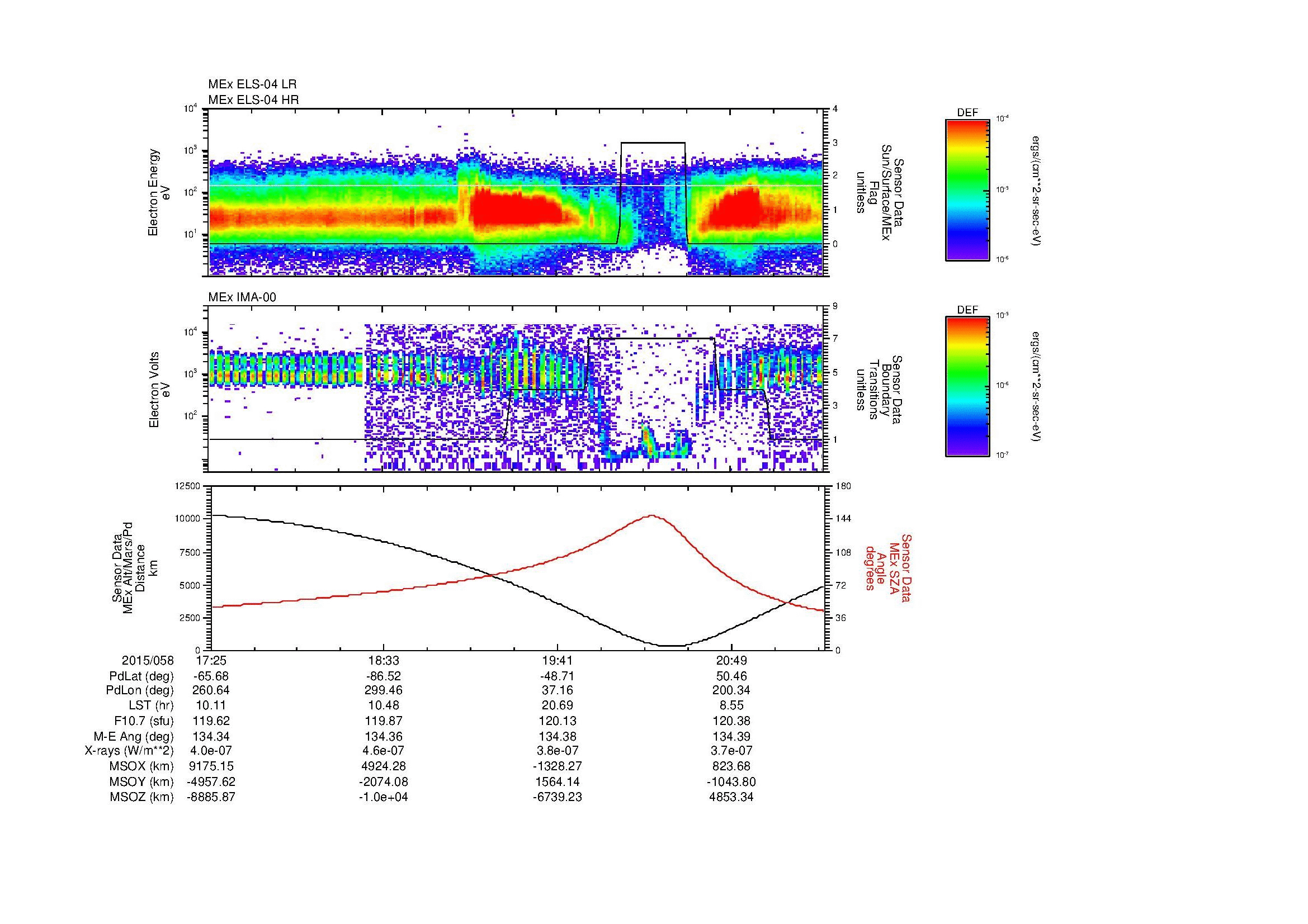Click the 12500 altitude axis tick
This screenshot has height=924, width=1308.
(188, 486)
